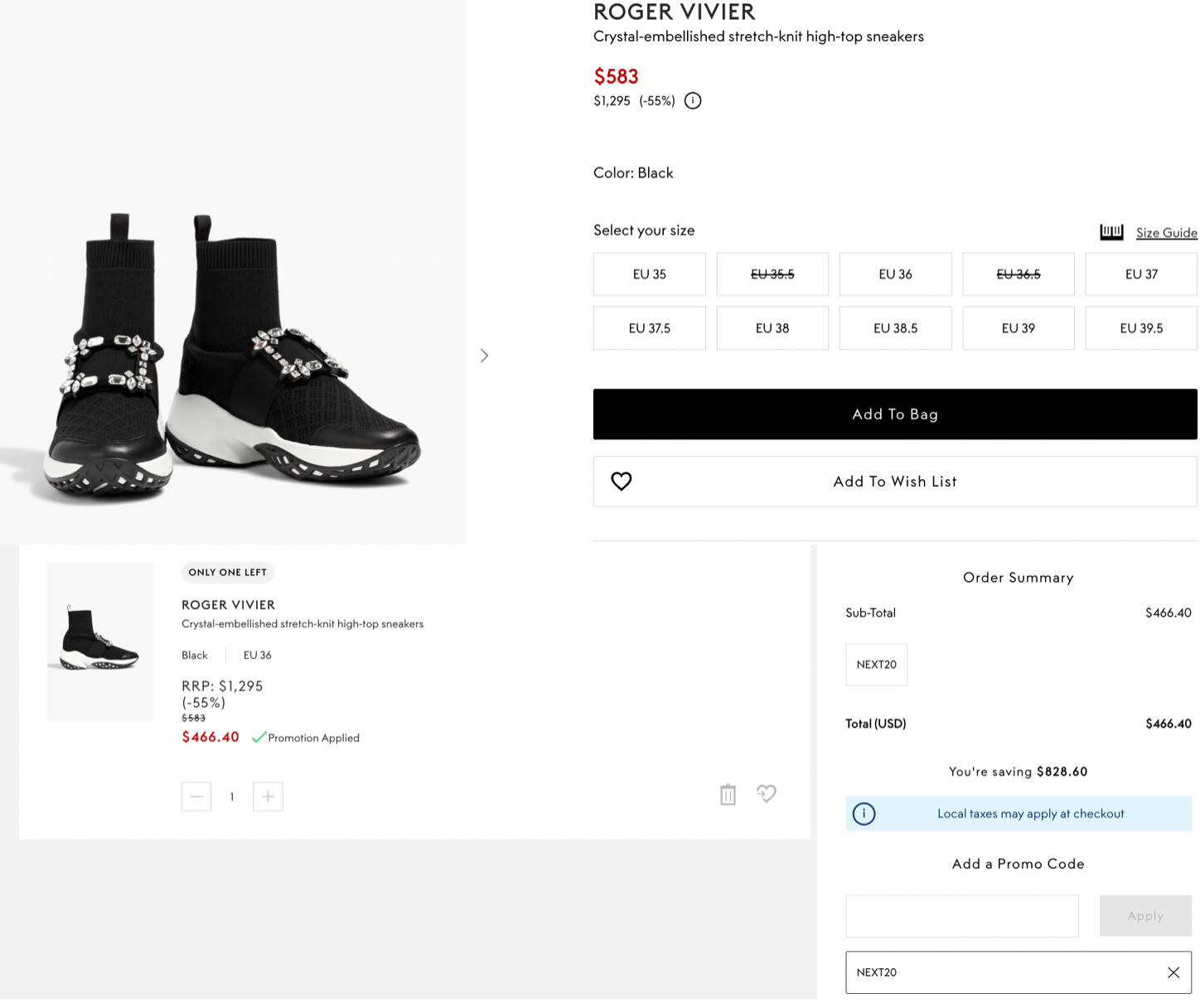Click the size guide ruler icon
Viewport: 1200px width, 1008px height.
1111,232
